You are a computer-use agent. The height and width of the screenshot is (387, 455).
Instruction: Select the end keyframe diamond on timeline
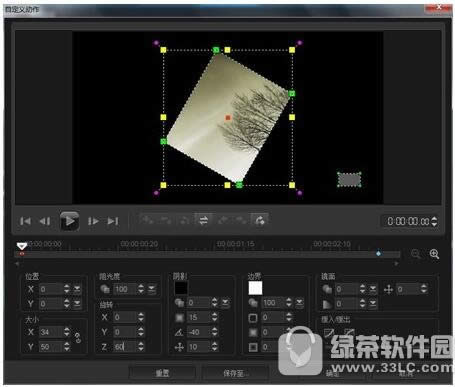click(x=378, y=254)
